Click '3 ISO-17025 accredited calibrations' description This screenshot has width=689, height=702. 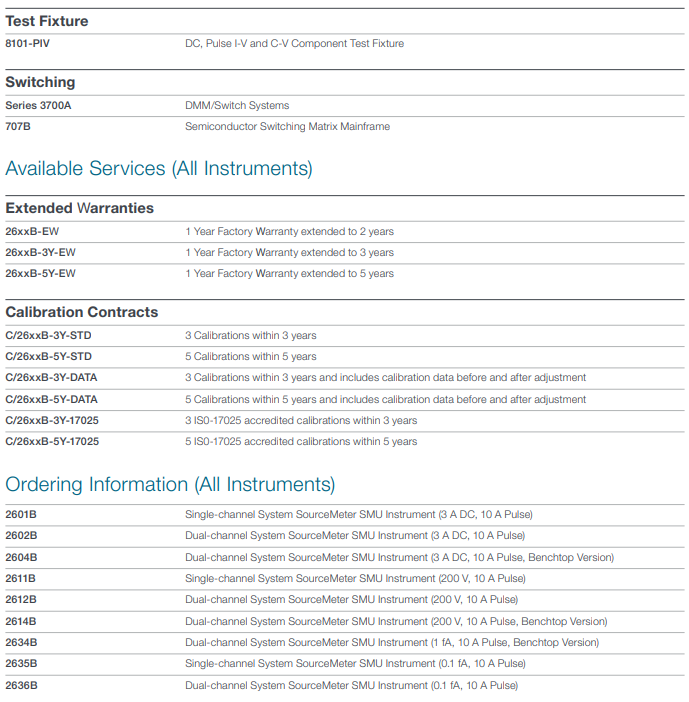(x=301, y=420)
